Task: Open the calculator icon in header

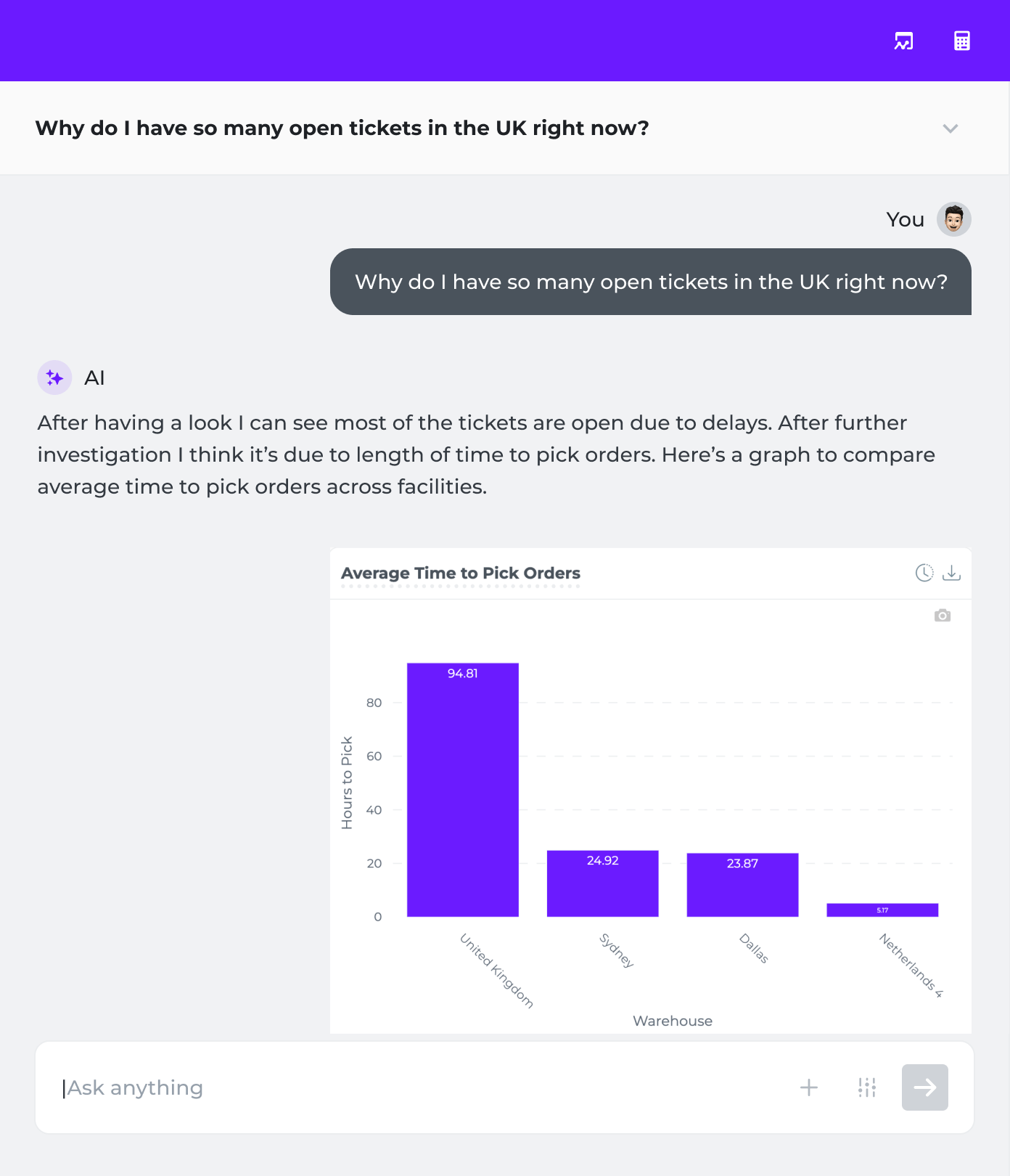Action: click(961, 41)
